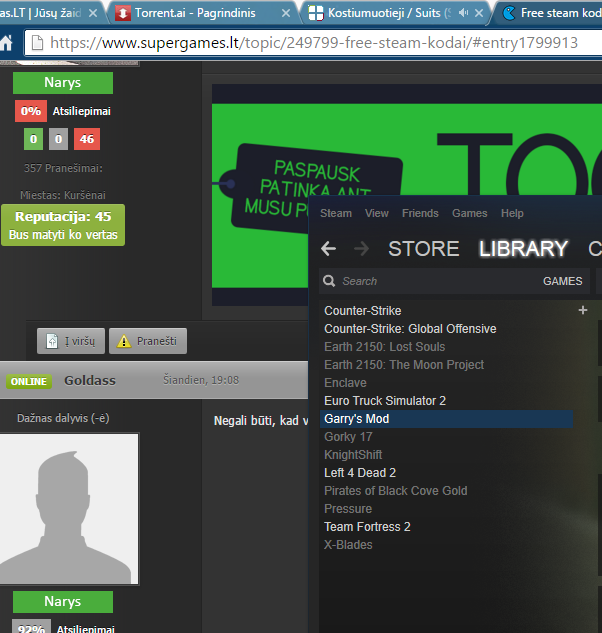Click the page icon in the address bar
Screen dimensions: 602x633
point(38,43)
